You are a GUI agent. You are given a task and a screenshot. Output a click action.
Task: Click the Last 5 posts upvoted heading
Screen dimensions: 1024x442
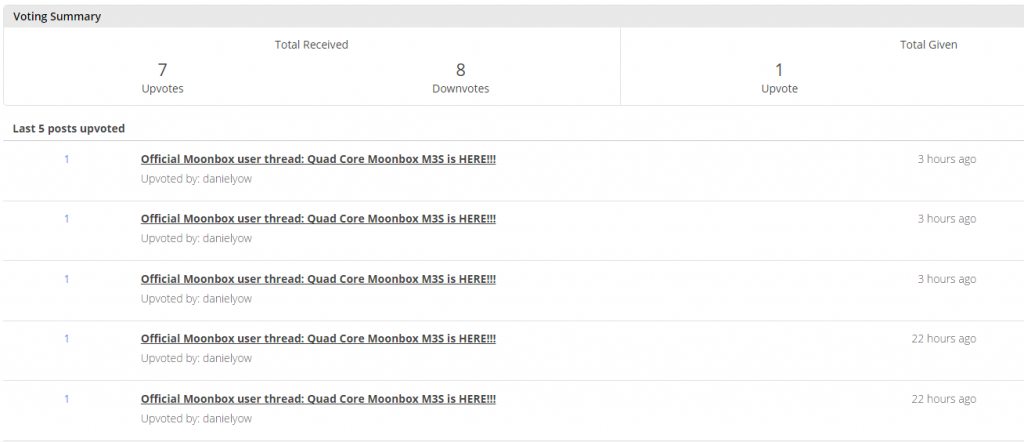click(68, 129)
